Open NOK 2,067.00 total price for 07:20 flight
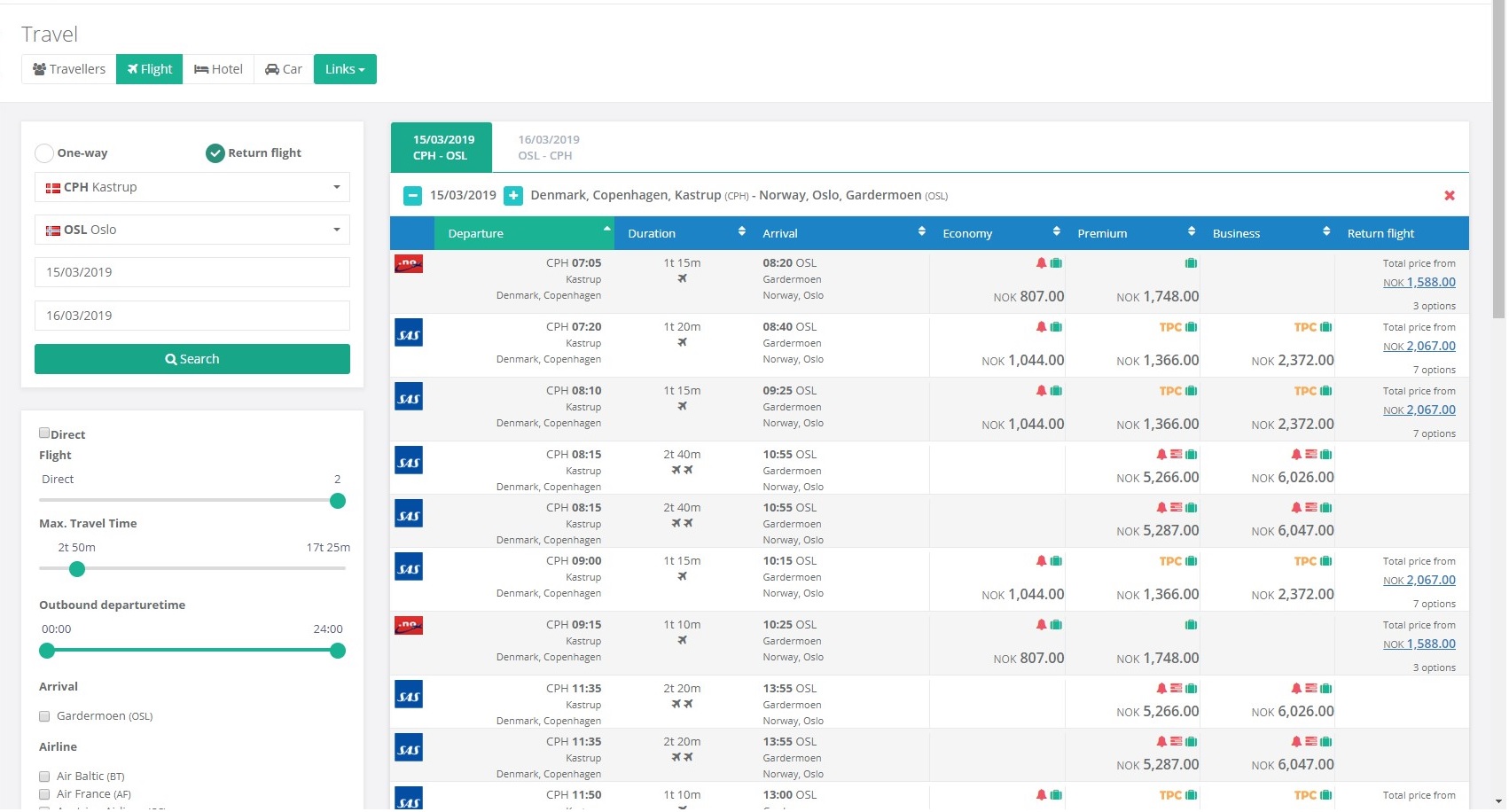 tap(1419, 346)
